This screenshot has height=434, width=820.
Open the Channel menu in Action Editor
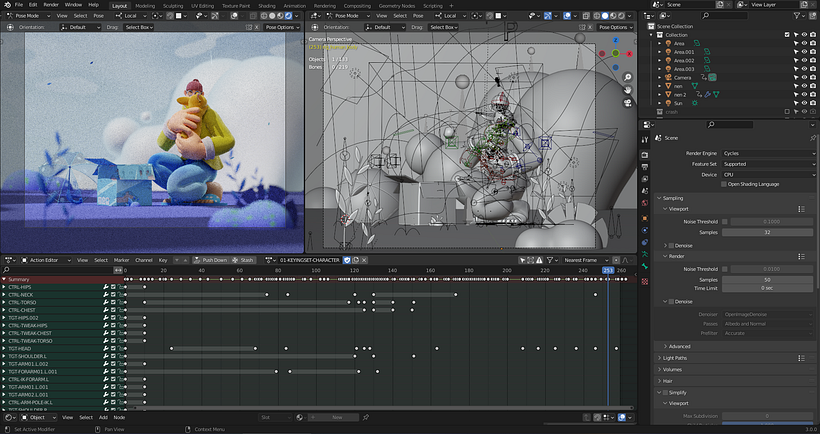coord(144,260)
